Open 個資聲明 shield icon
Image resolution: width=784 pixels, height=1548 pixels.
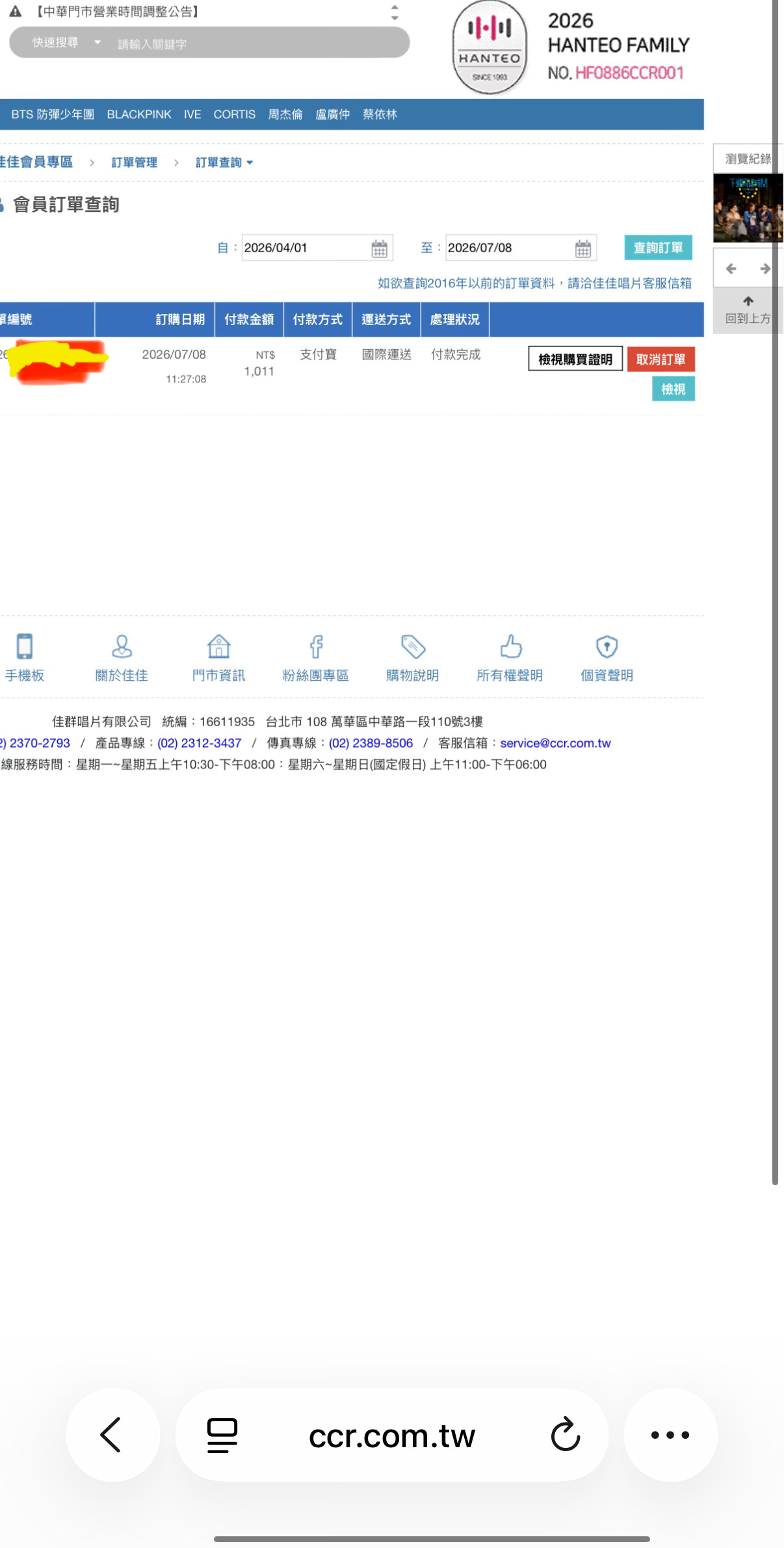click(x=607, y=646)
